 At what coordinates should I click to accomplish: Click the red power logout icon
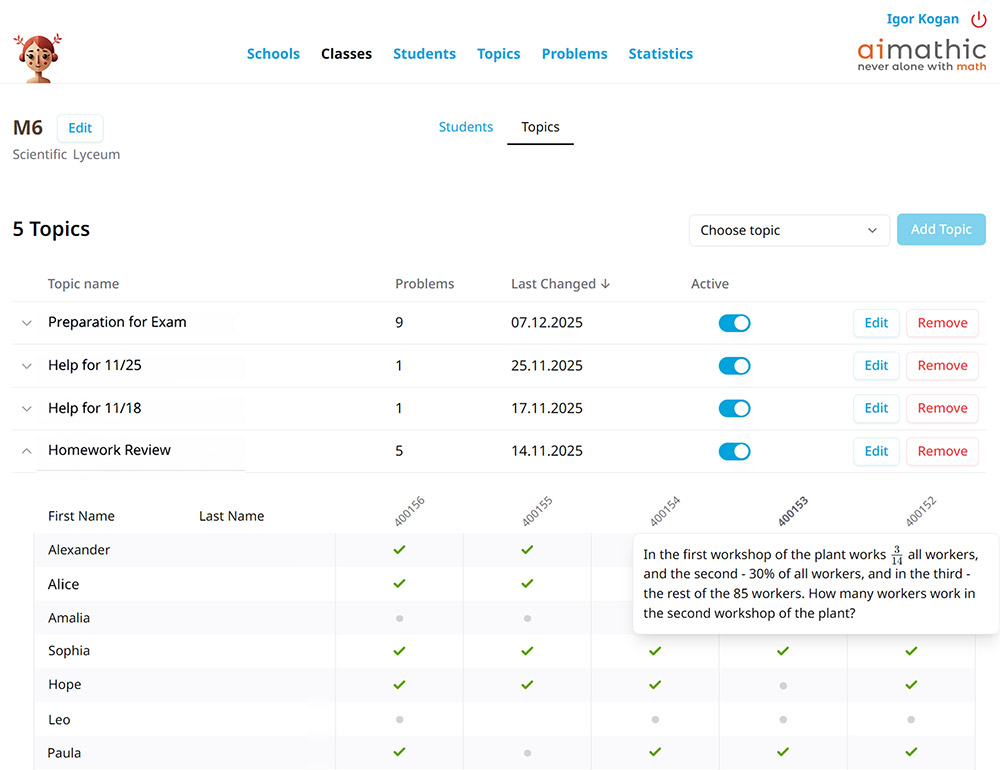pos(979,19)
